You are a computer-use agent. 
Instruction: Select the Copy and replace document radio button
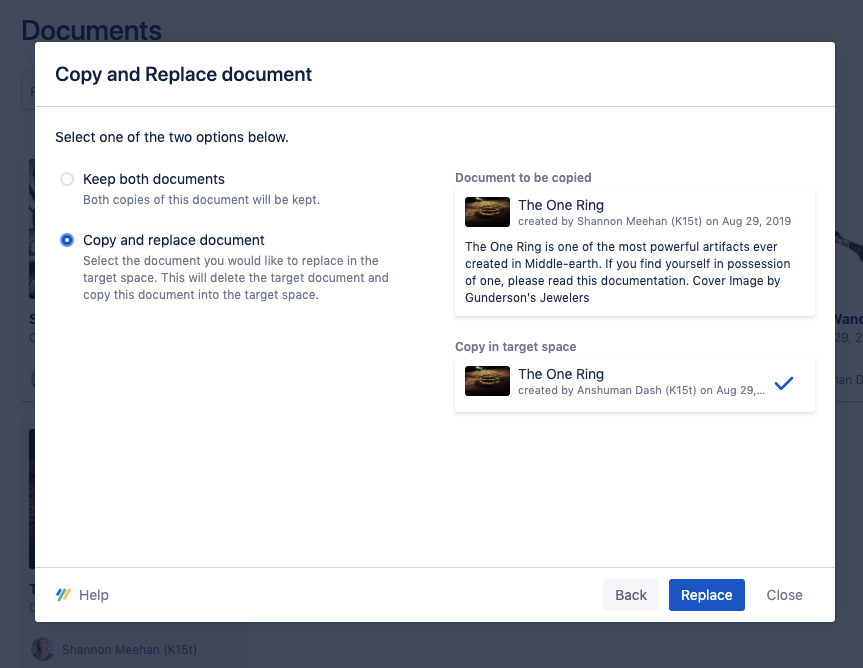[x=67, y=240]
